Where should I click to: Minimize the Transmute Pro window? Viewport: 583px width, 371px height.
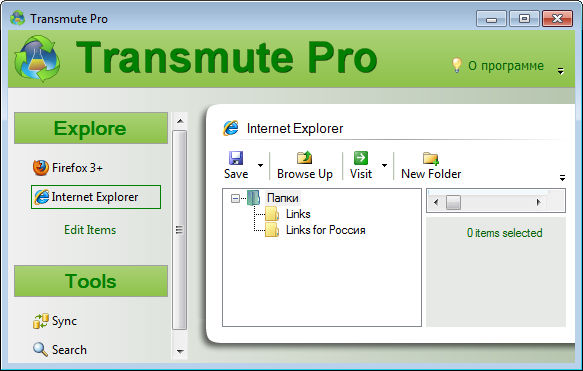click(491, 19)
